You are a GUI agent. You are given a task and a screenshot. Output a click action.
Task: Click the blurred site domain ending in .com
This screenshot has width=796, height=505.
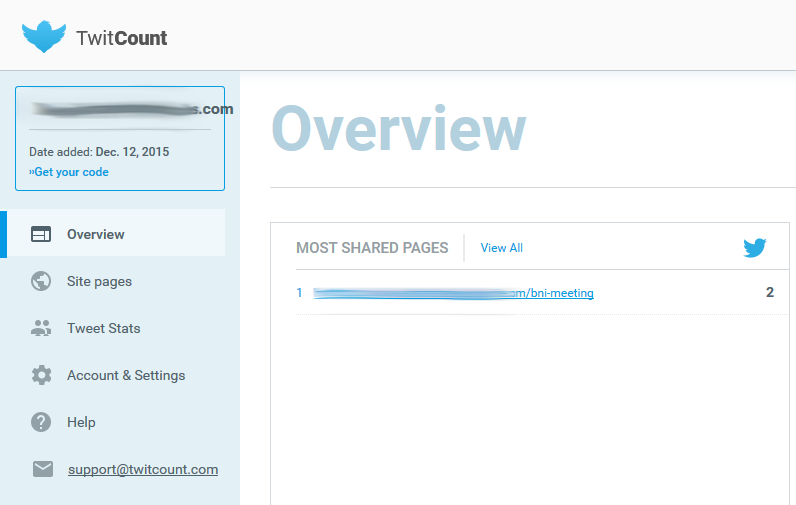(132, 109)
